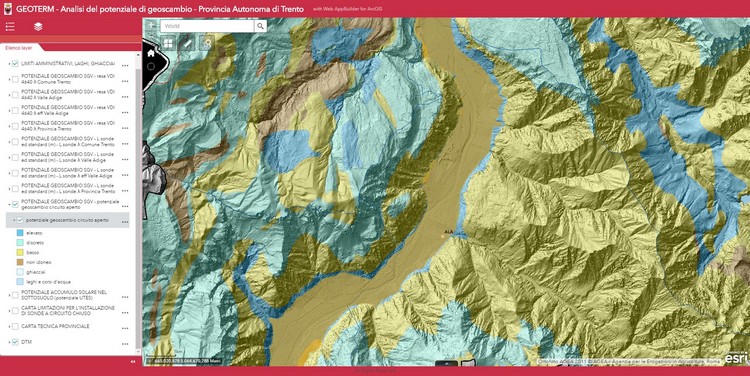Click the World search input field

click(x=208, y=26)
